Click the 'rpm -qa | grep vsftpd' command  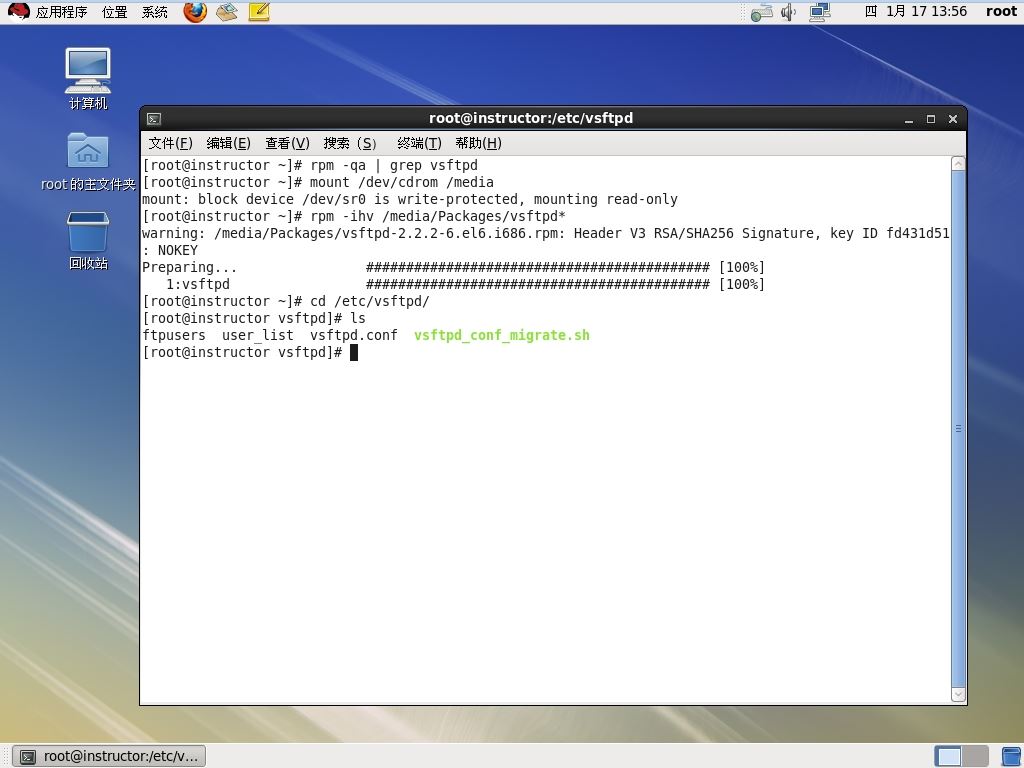tap(394, 165)
